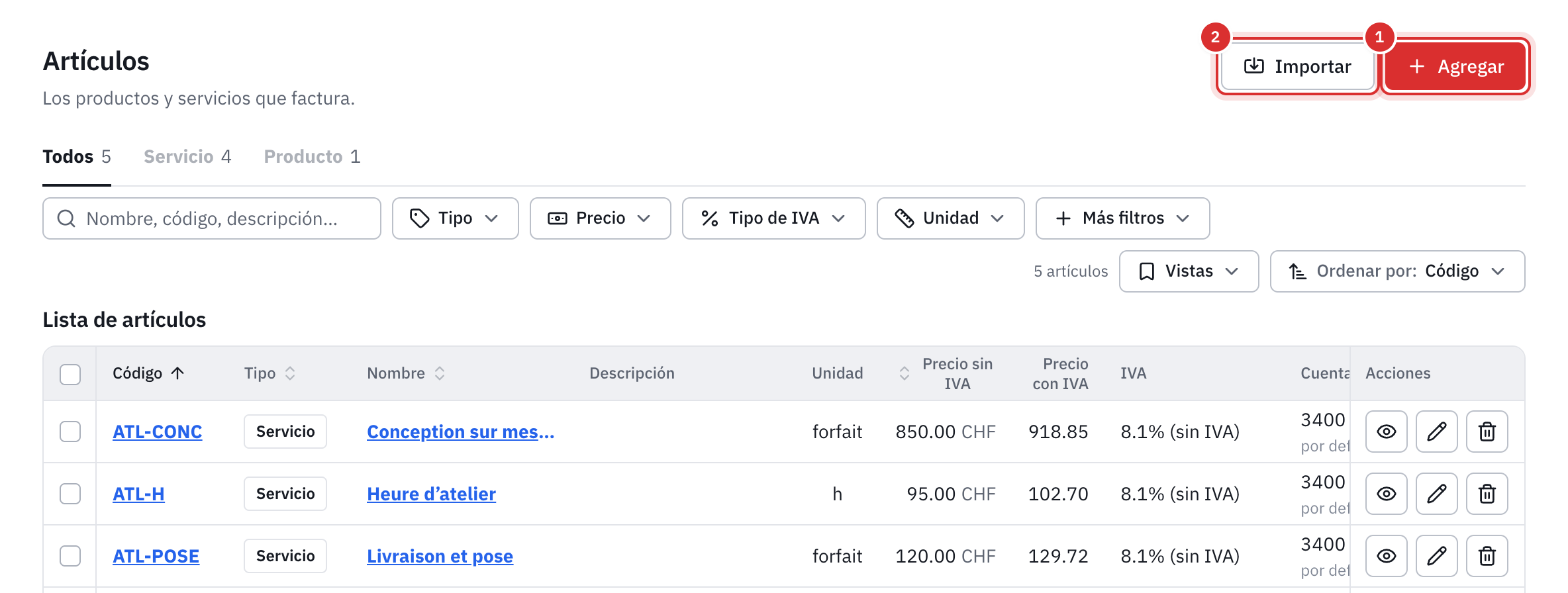Tick the checkbox for ATL-CONC row
This screenshot has width=1568, height=593.
[x=70, y=432]
